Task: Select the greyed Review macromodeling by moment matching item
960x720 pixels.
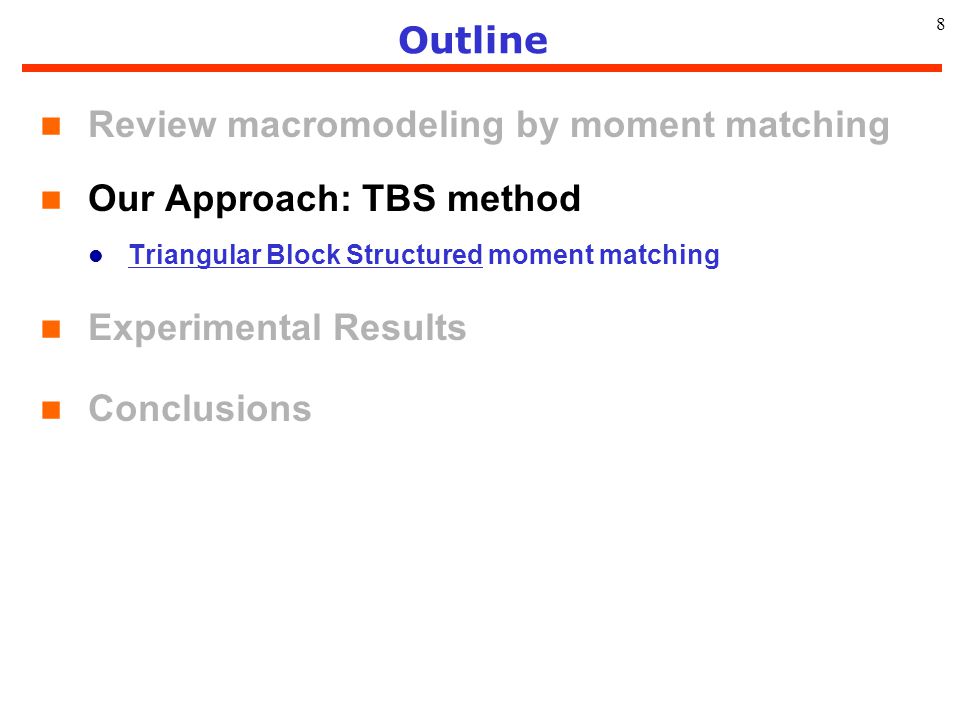Action: (x=489, y=126)
